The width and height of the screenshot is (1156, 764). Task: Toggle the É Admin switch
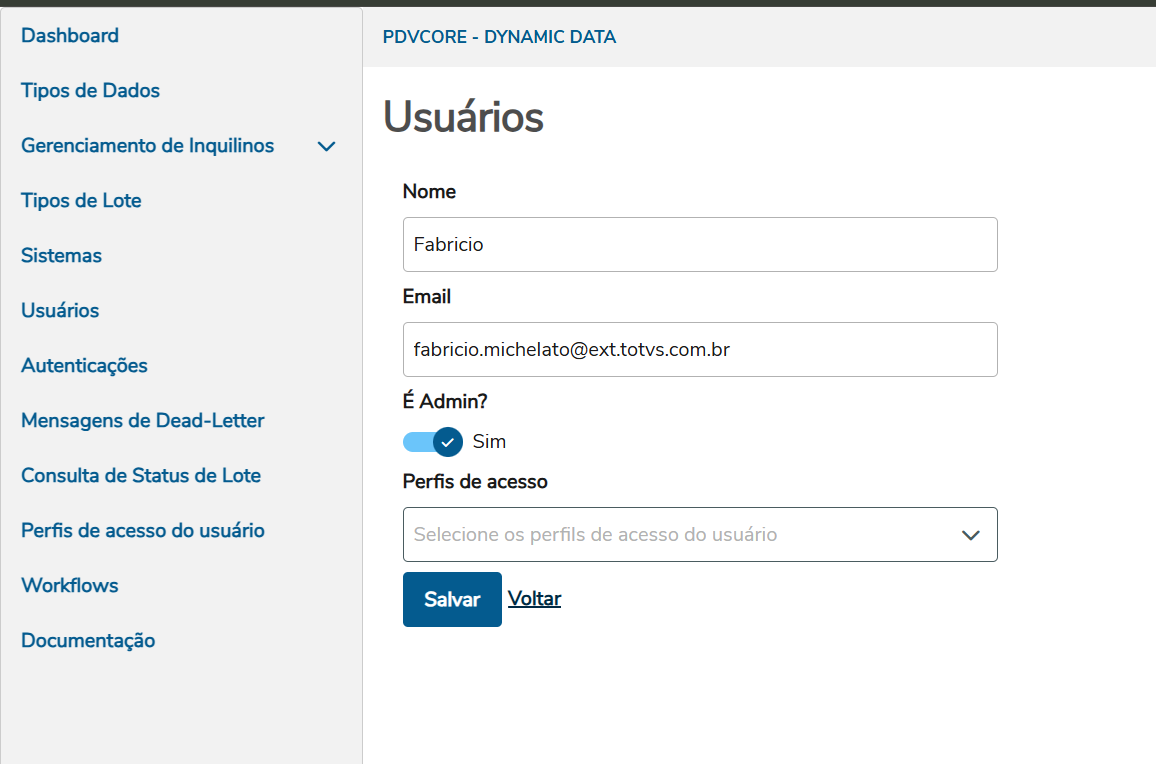tap(433, 441)
